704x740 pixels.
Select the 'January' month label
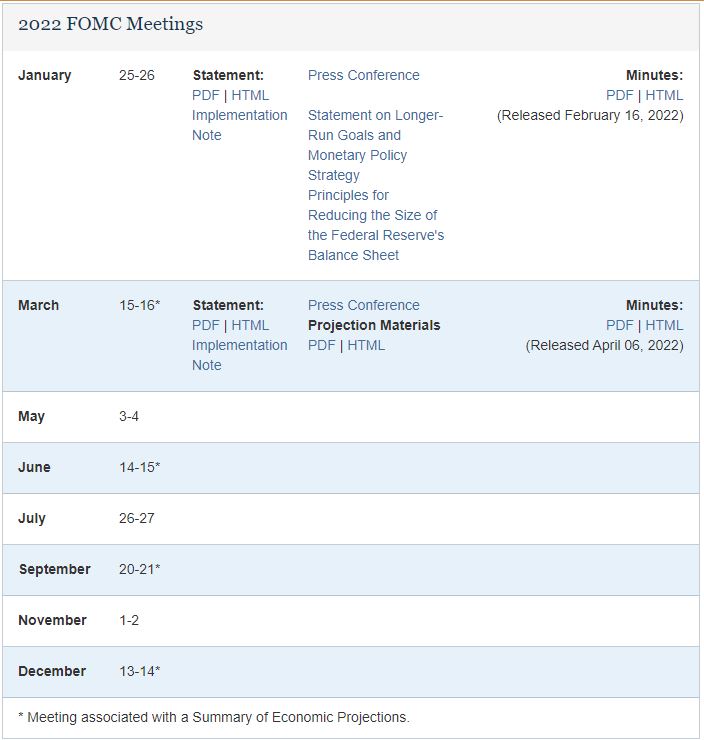45,76
